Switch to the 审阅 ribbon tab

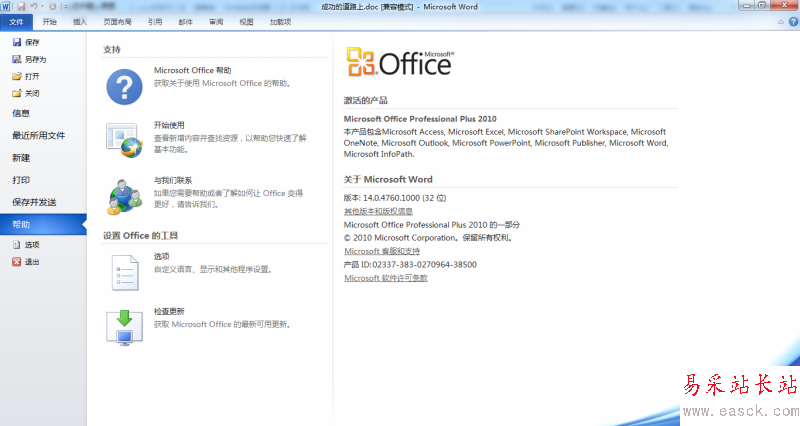click(x=216, y=22)
